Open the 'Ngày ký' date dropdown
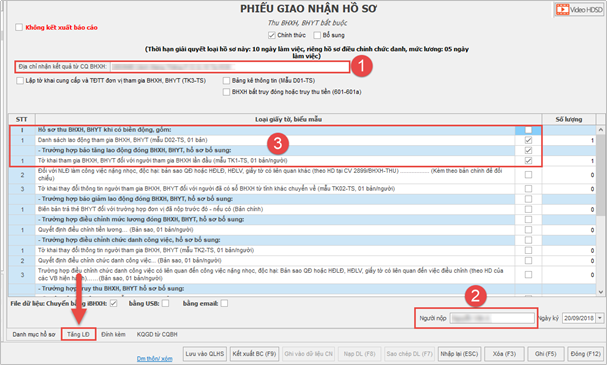The width and height of the screenshot is (607, 365). [600, 318]
